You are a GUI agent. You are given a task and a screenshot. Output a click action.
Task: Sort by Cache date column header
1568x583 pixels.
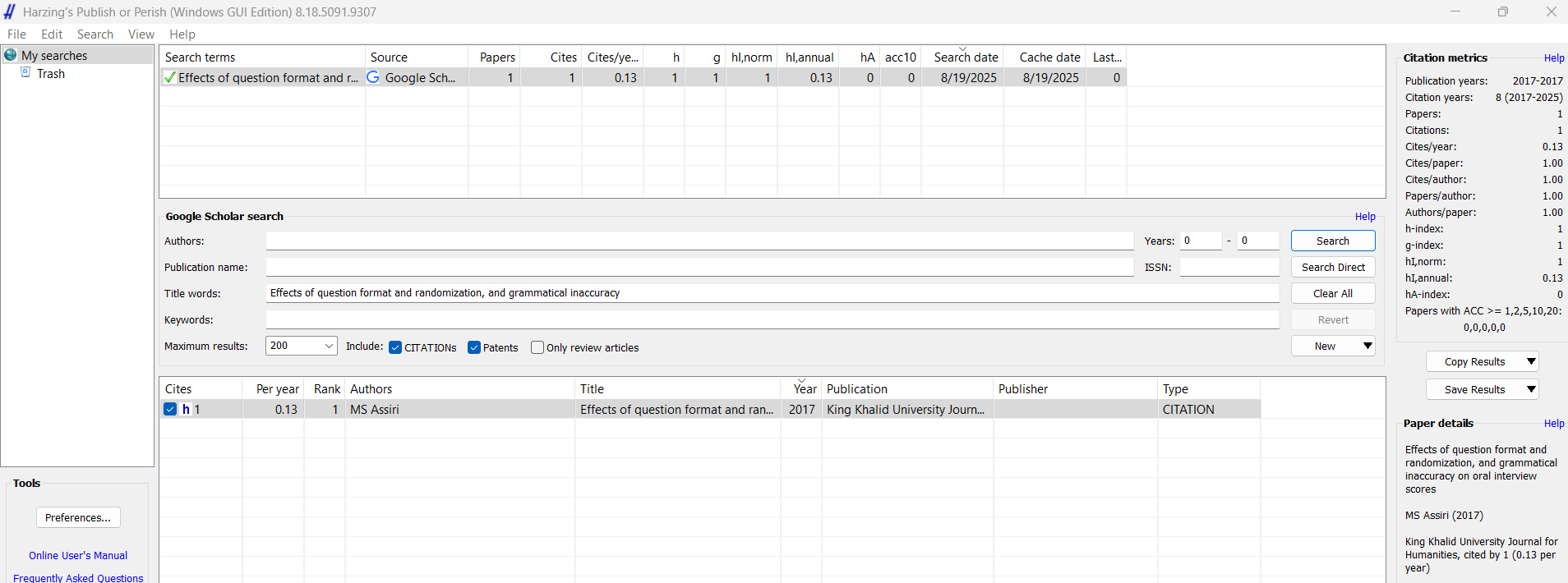[x=1045, y=57]
